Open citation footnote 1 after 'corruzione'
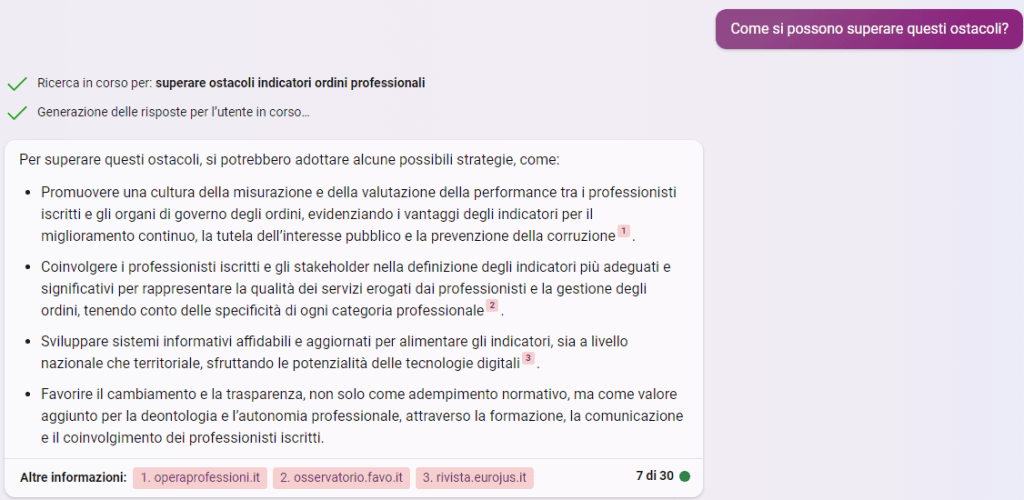The width and height of the screenshot is (1024, 500). pyautogui.click(x=623, y=232)
